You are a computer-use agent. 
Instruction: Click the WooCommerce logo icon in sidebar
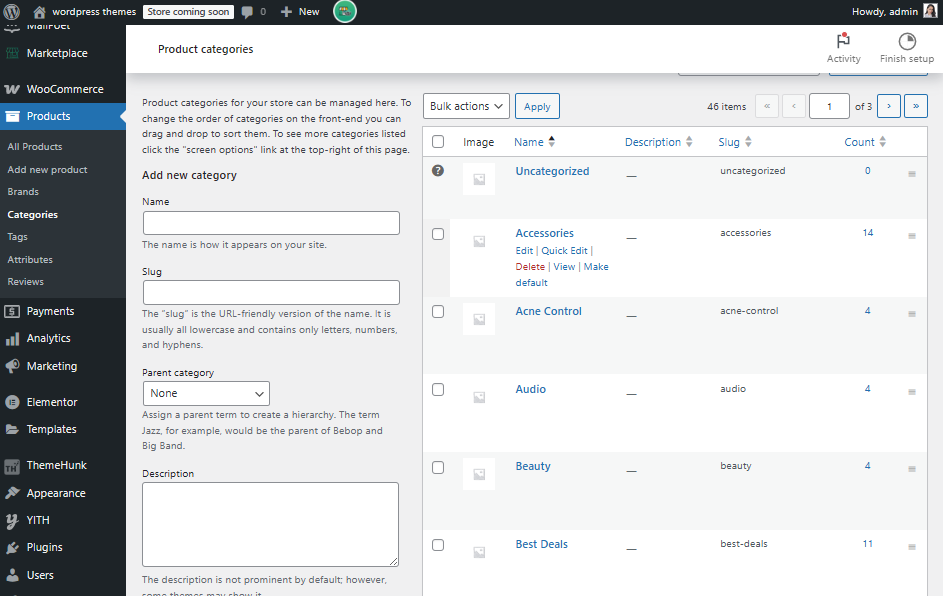point(12,89)
